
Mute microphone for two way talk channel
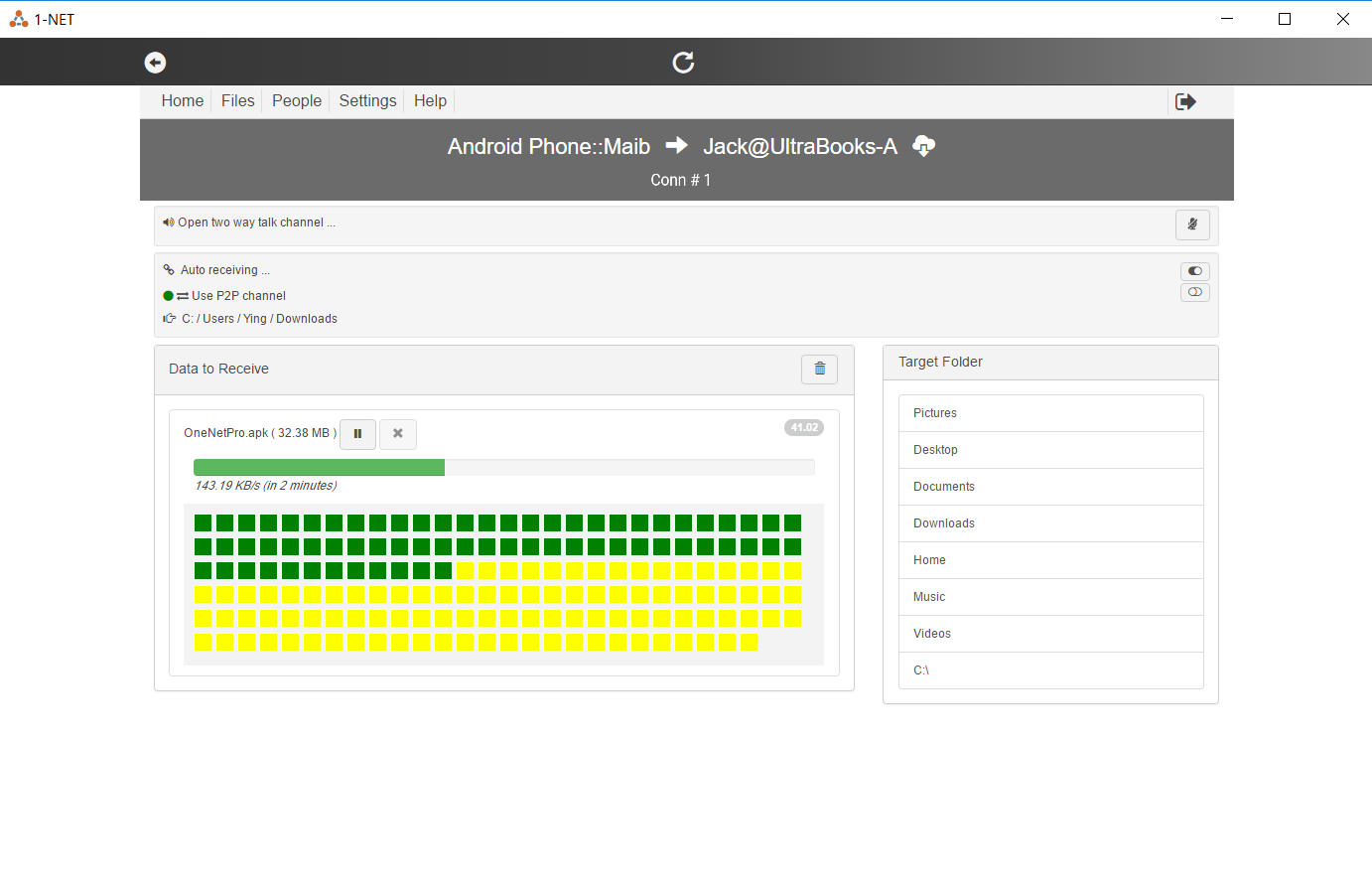tap(1192, 224)
